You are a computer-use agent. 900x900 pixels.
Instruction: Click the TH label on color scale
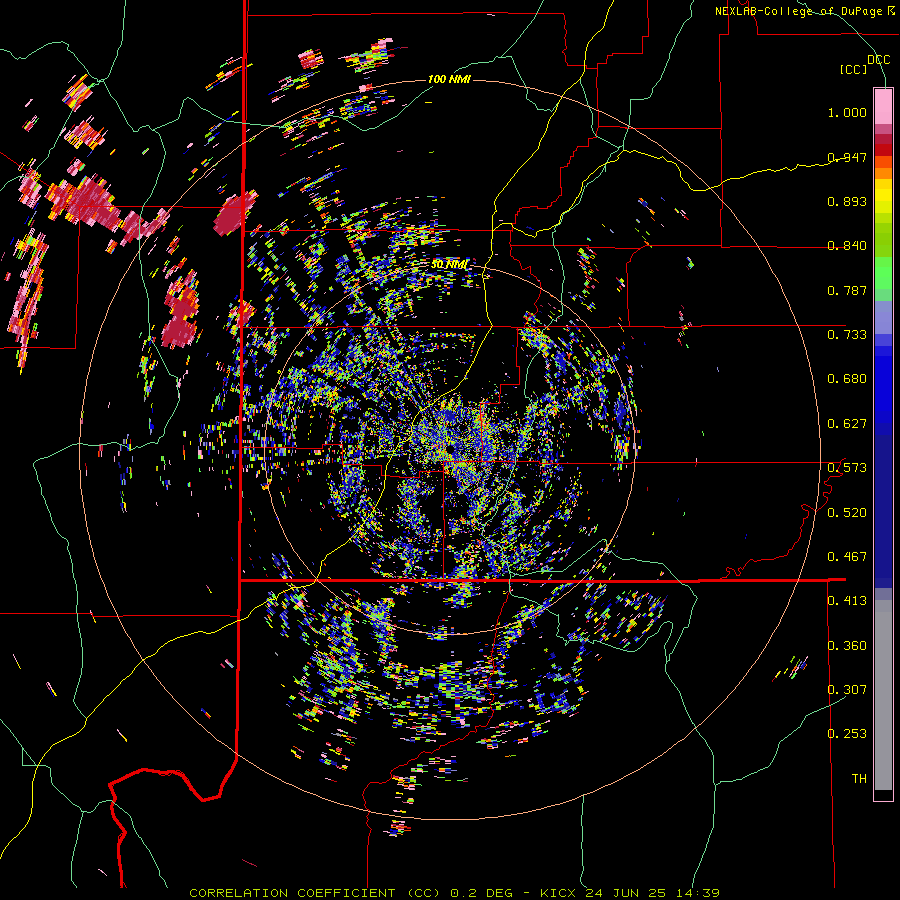(x=859, y=779)
